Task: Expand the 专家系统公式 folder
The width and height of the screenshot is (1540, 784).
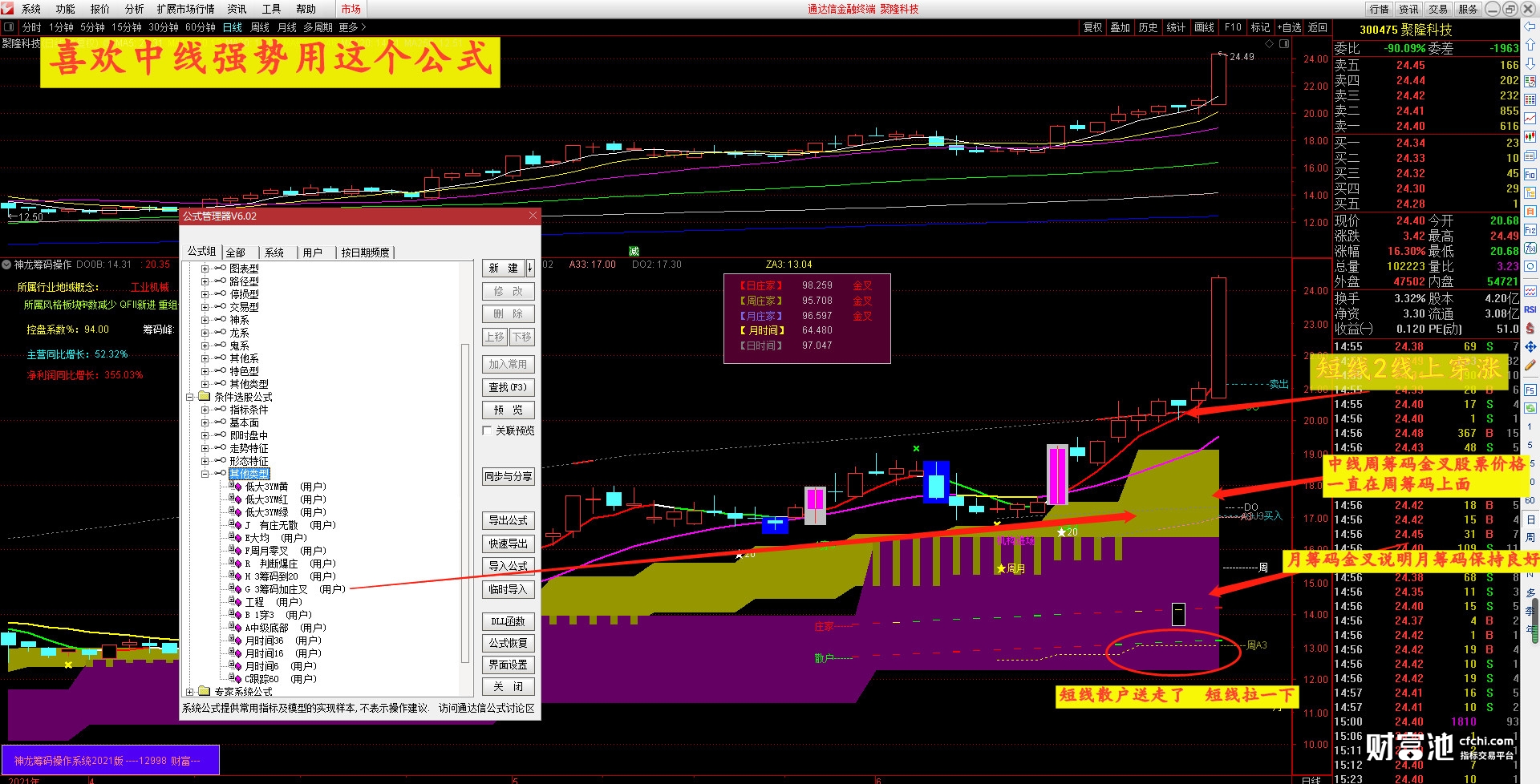Action: coord(190,692)
